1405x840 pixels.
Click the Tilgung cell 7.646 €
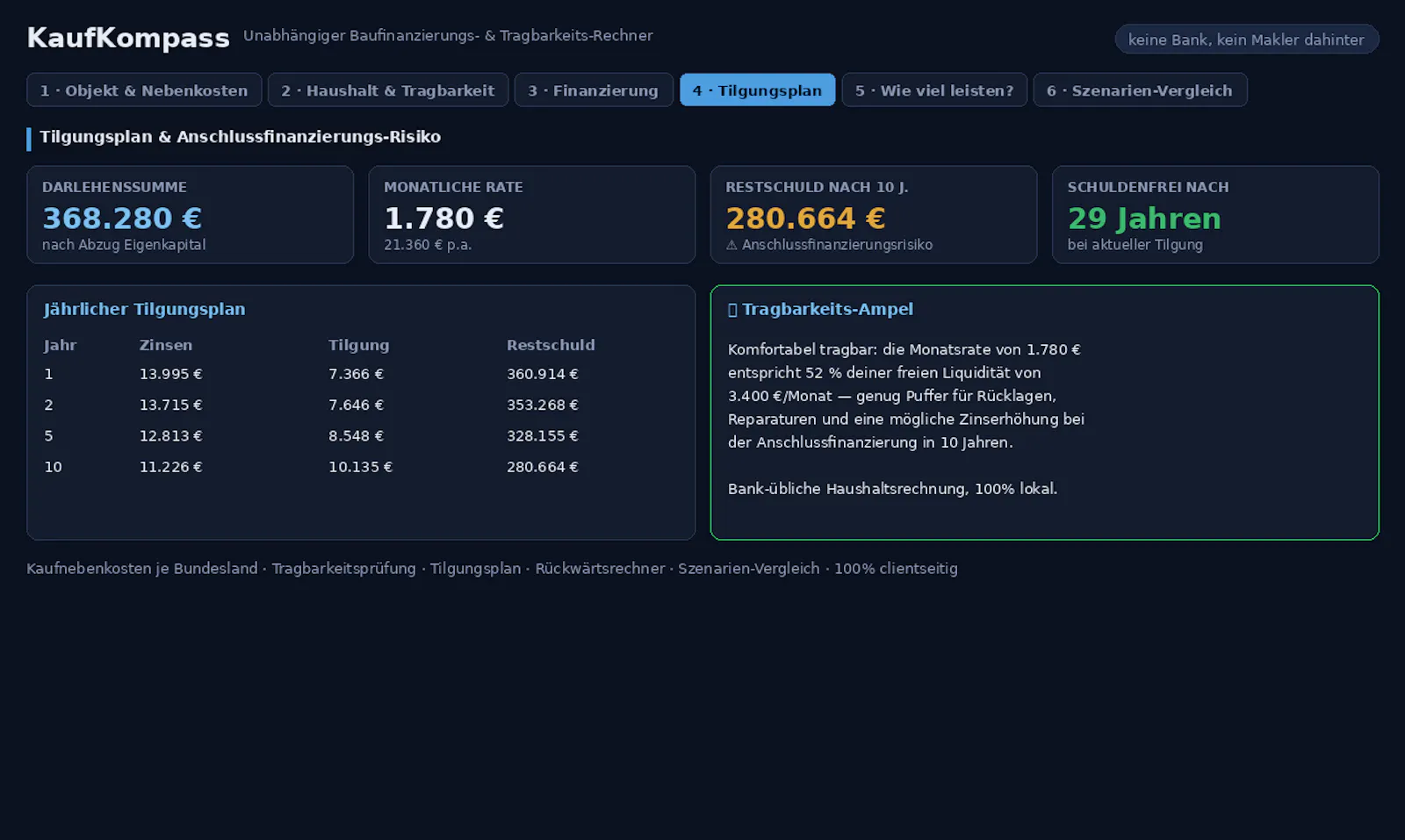(356, 405)
